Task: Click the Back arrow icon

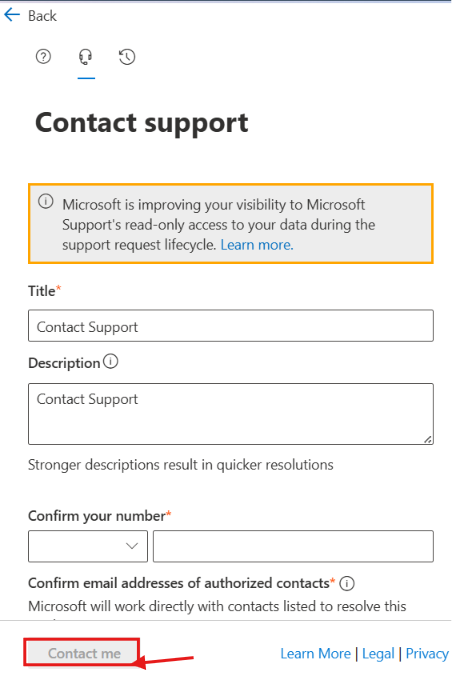Action: point(12,15)
